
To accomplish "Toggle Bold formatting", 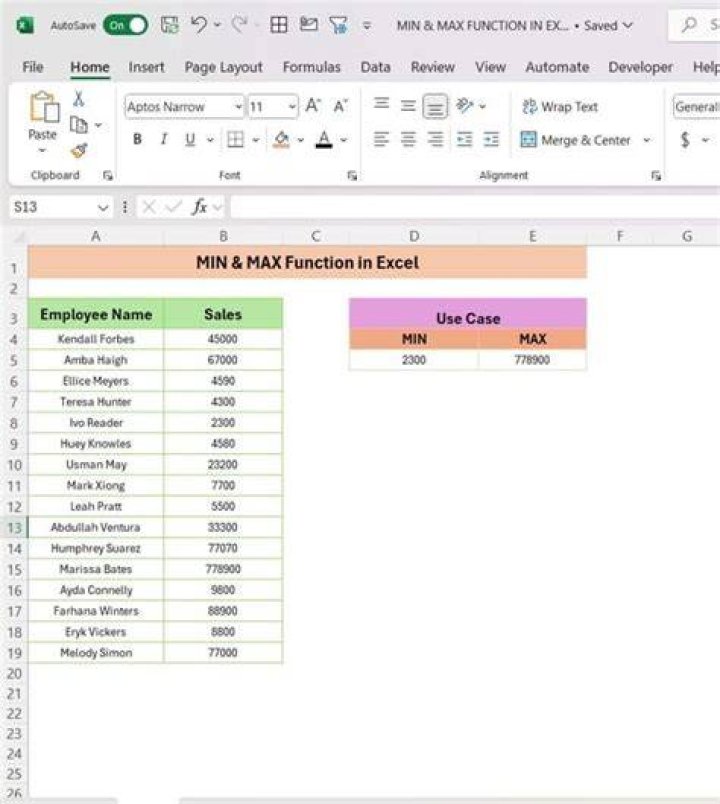I will pos(137,139).
